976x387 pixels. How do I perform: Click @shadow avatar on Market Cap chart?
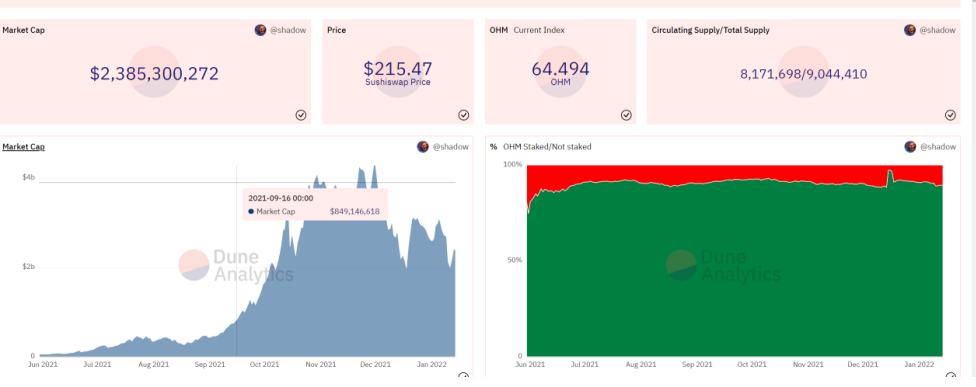pos(423,147)
